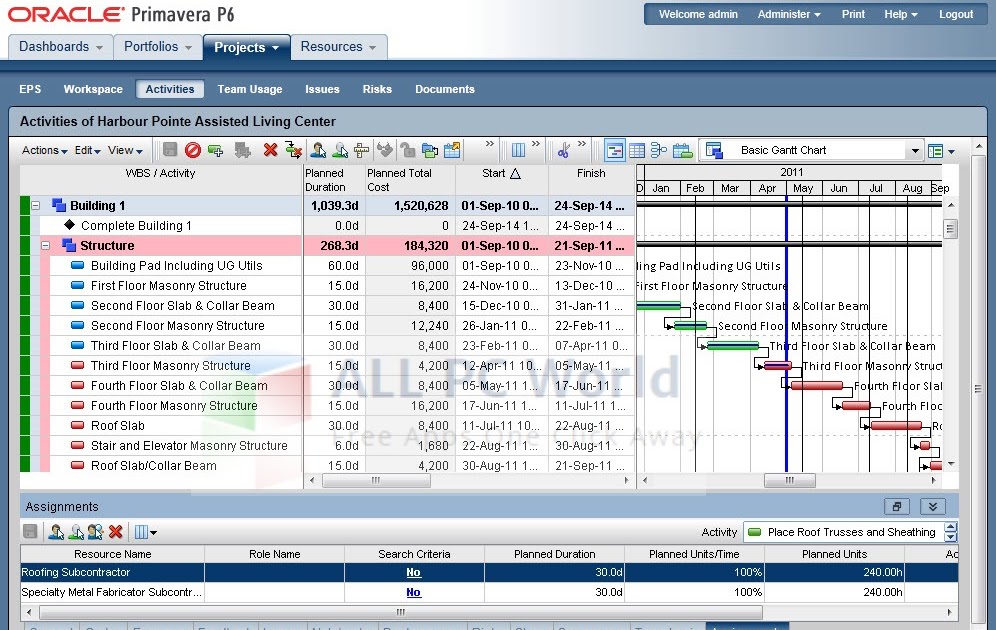
Task: Open the Risks page
Action: point(377,90)
